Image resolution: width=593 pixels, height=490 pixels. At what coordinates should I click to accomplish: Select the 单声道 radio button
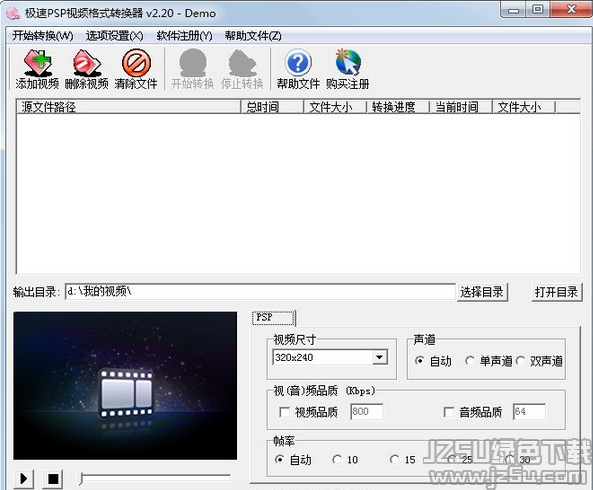point(470,361)
